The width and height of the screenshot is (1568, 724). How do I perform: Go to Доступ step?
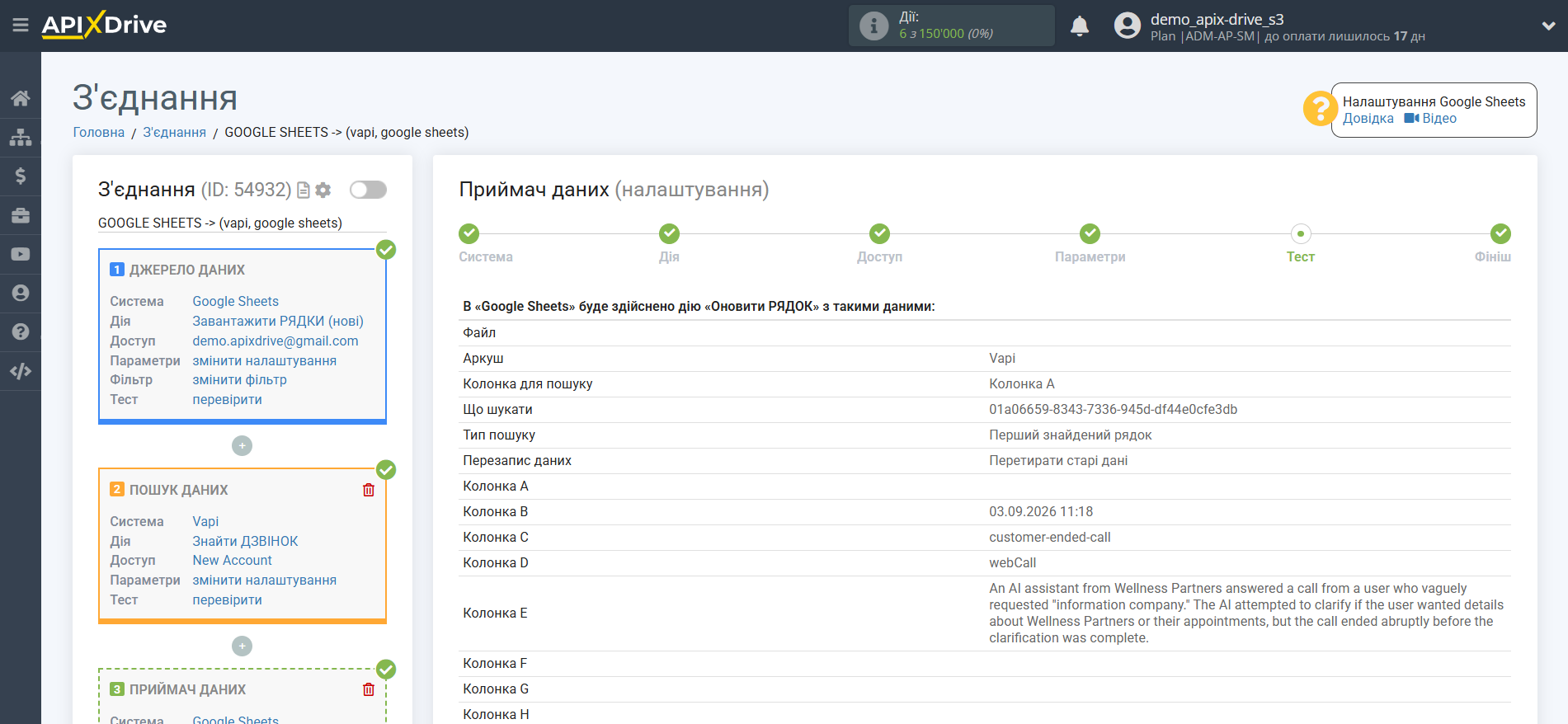879,234
